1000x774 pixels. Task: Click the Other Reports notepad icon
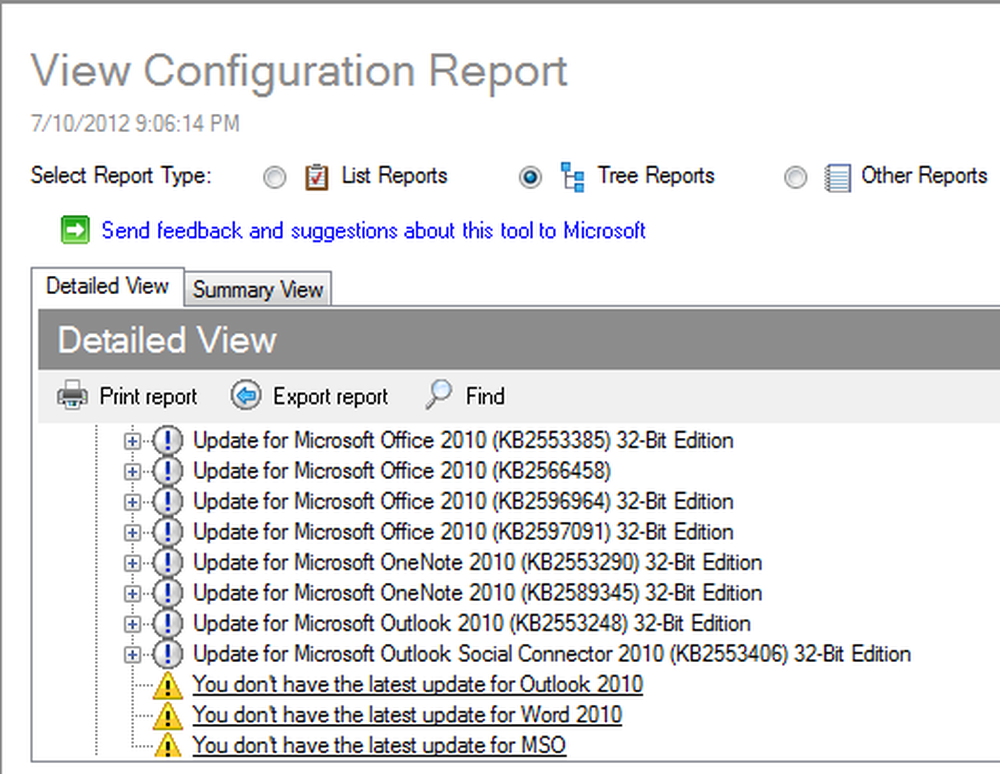[837, 178]
